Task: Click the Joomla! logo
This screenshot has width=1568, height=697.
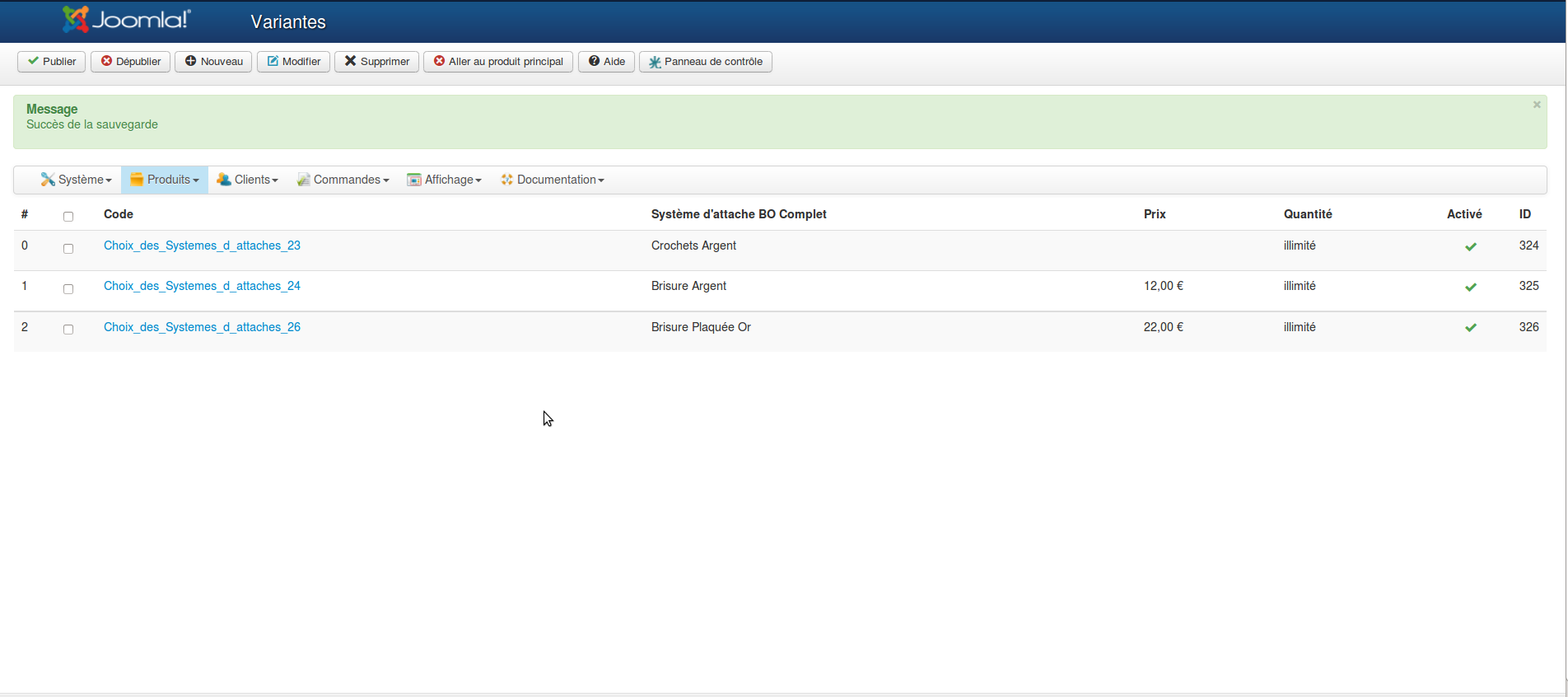Action: point(127,19)
